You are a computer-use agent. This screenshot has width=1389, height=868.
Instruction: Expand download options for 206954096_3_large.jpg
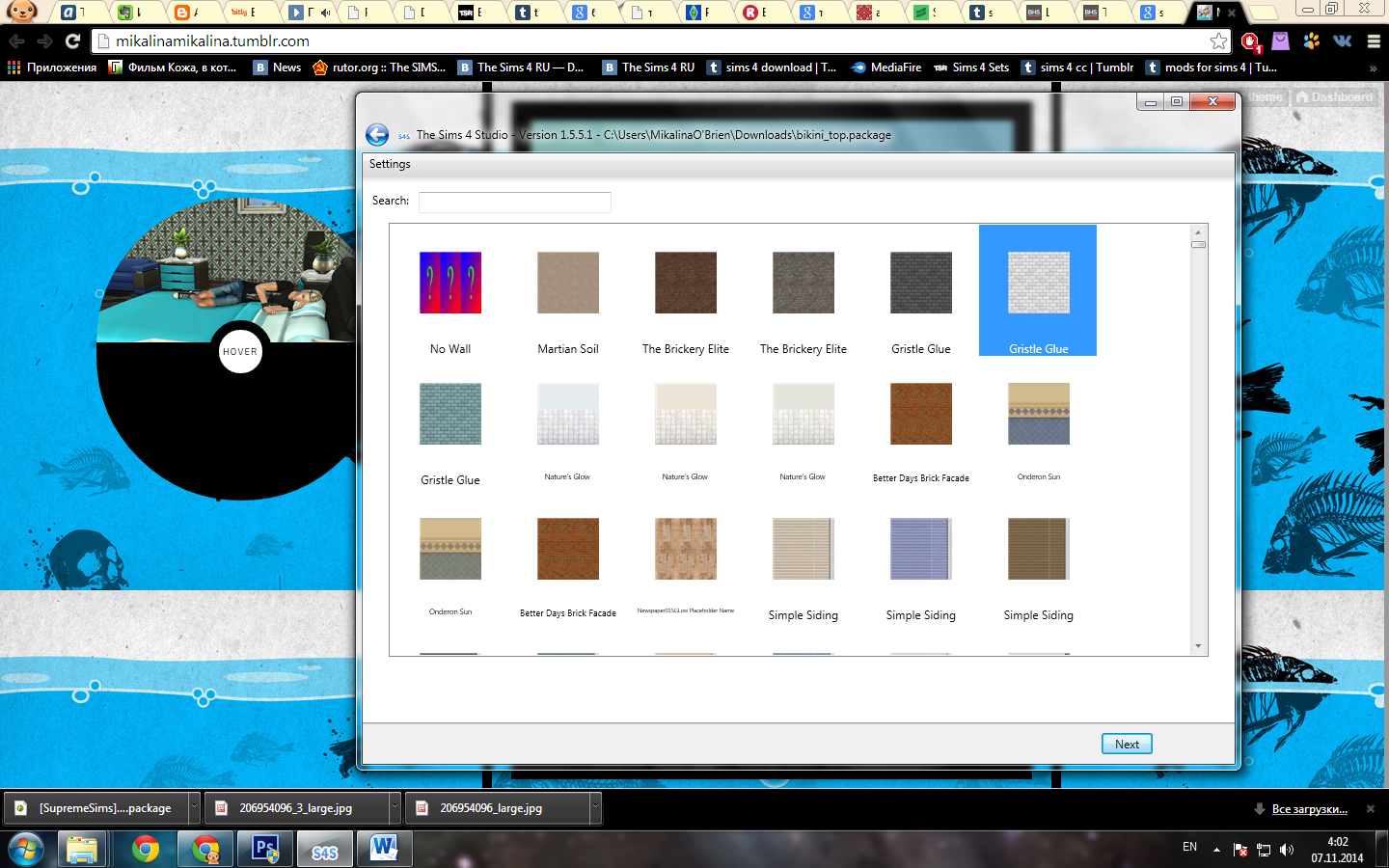click(395, 807)
